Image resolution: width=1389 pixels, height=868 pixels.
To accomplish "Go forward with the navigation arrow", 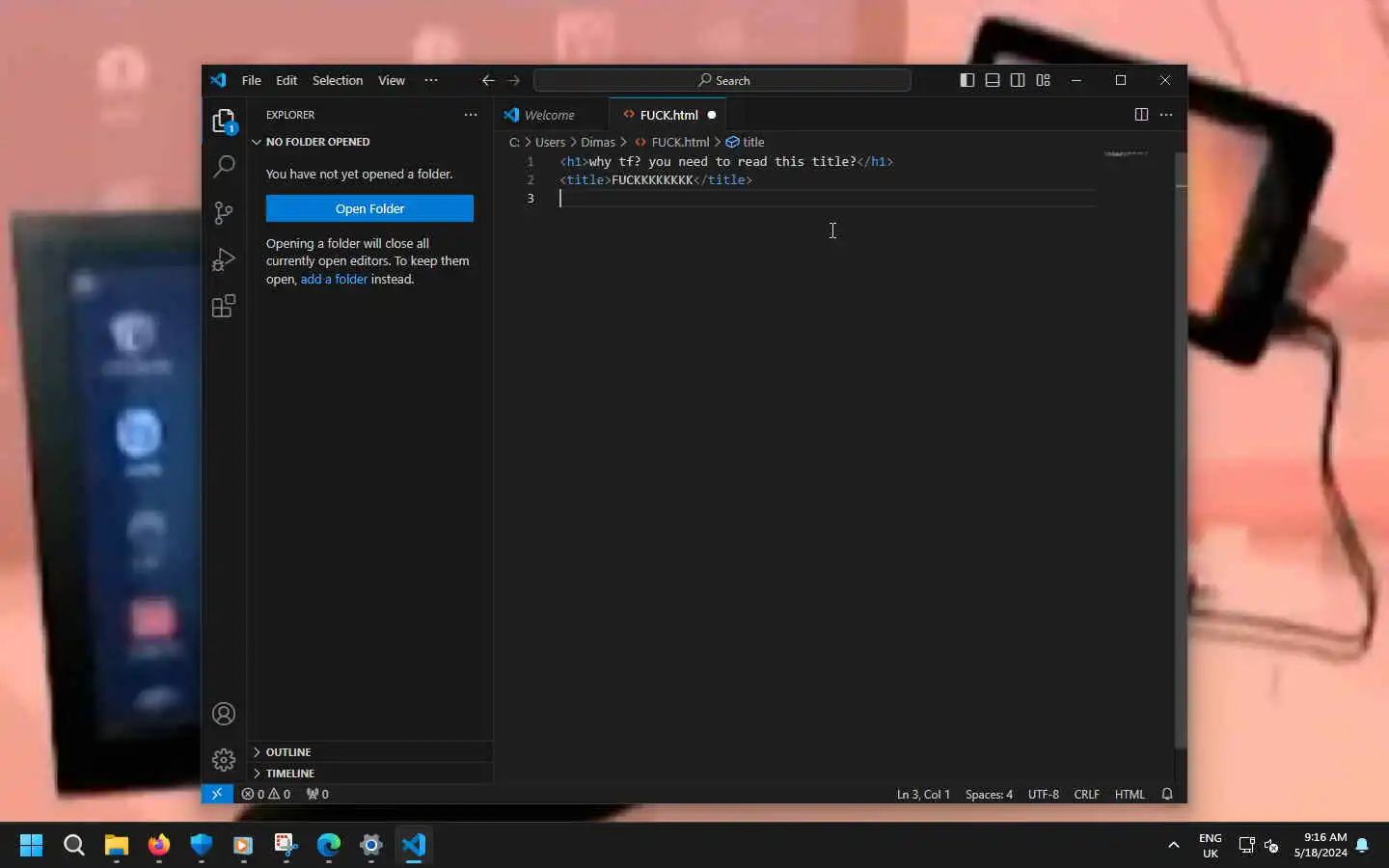I will pos(514,80).
